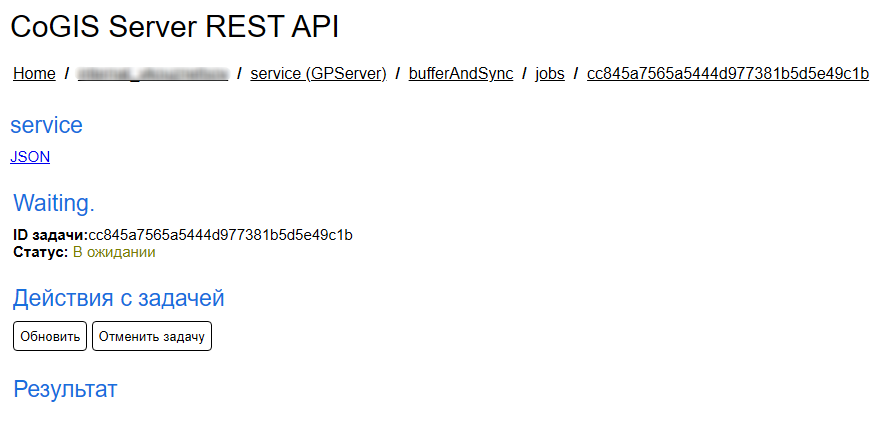
Task: Click the "Действия с задачей" heading
Action: (118, 298)
